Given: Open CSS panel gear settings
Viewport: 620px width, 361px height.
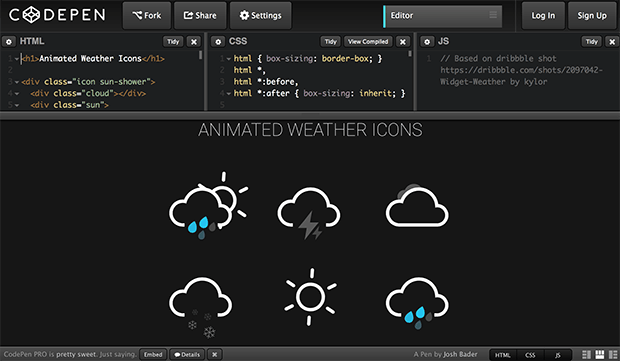Looking at the screenshot, I should (218, 41).
